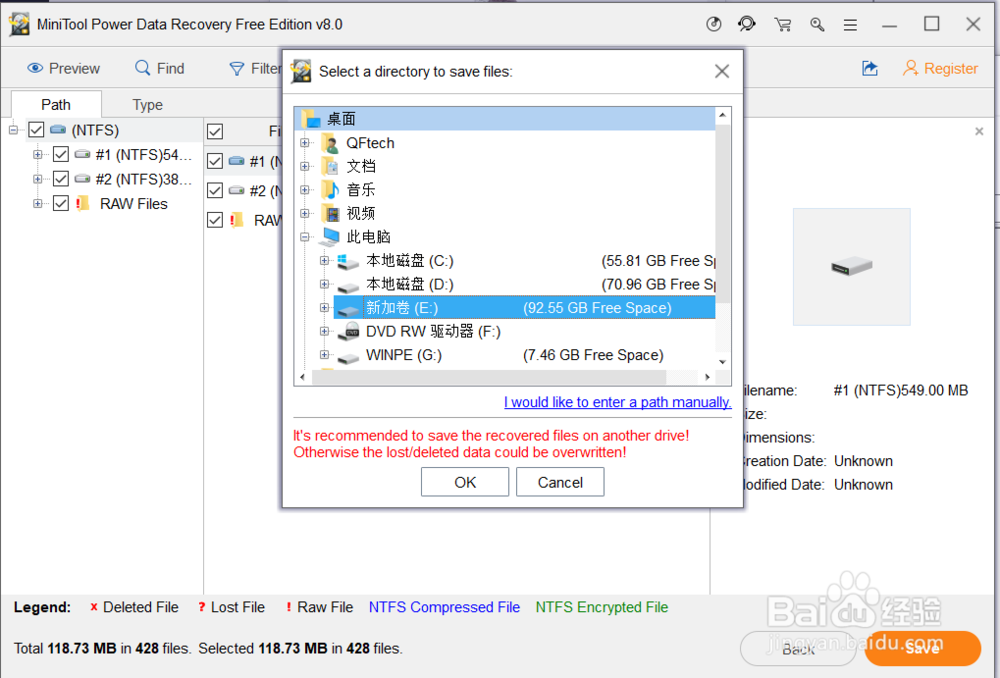The height and width of the screenshot is (678, 1000).
Task: Select the QFtech user folder
Action: [358, 143]
